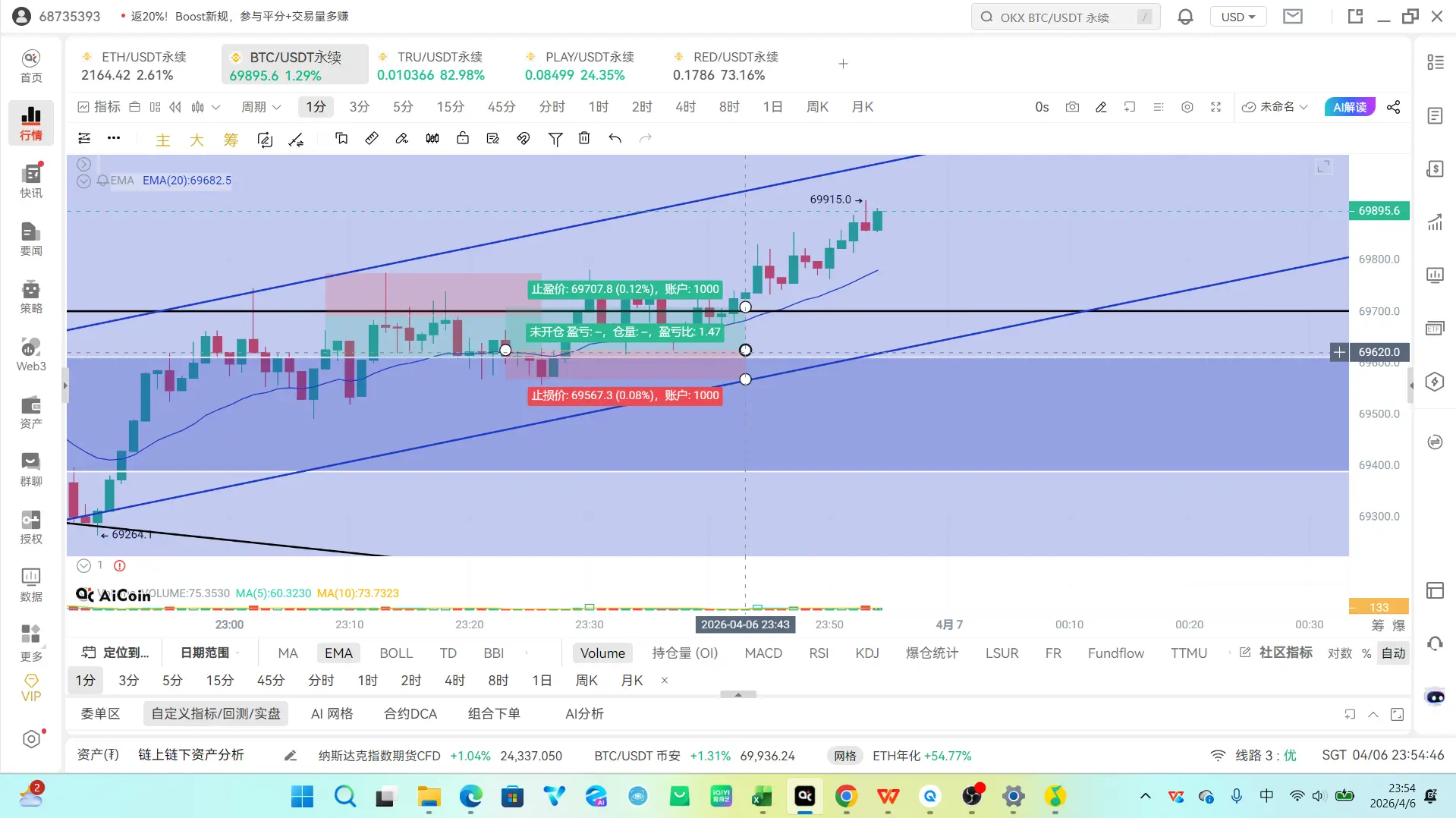The height and width of the screenshot is (818, 1456).
Task: Click the replay rewind icon in chart toolbar
Action: [x=175, y=107]
